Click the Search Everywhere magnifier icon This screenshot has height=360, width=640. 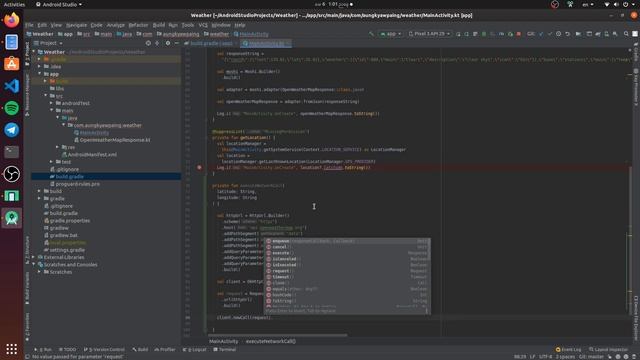point(626,34)
